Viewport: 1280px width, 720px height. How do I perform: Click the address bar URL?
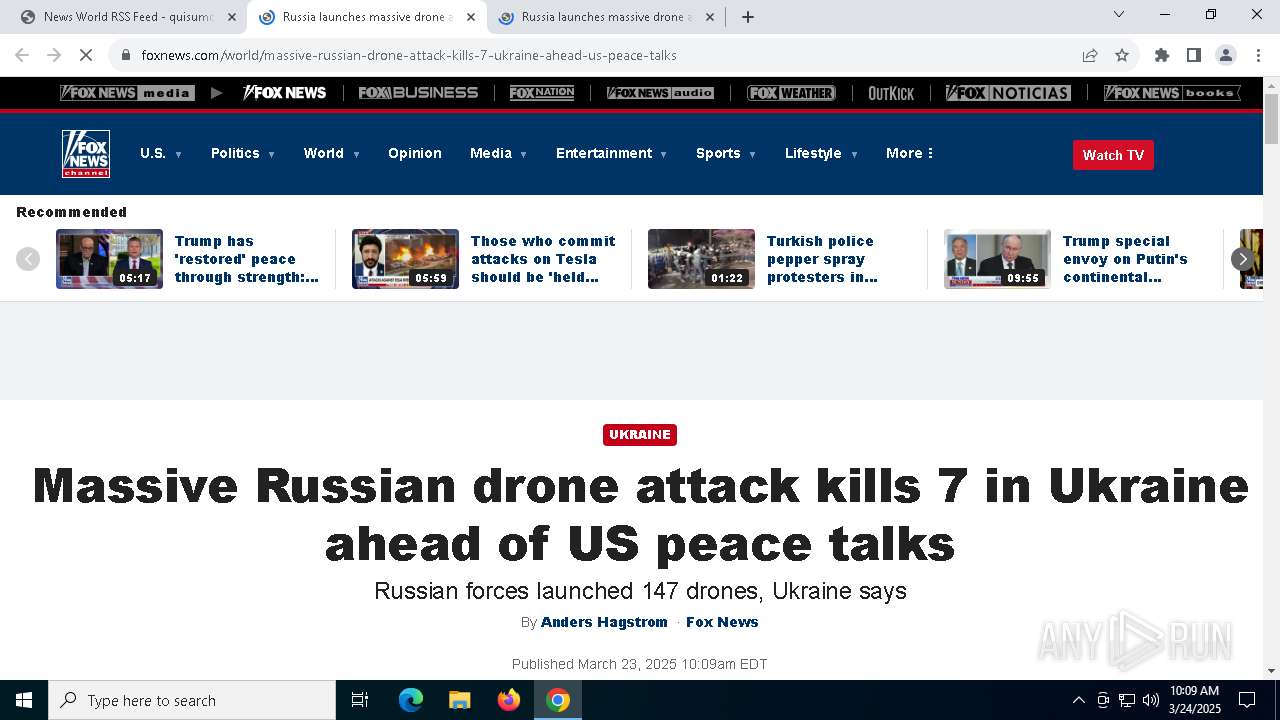[x=409, y=55]
